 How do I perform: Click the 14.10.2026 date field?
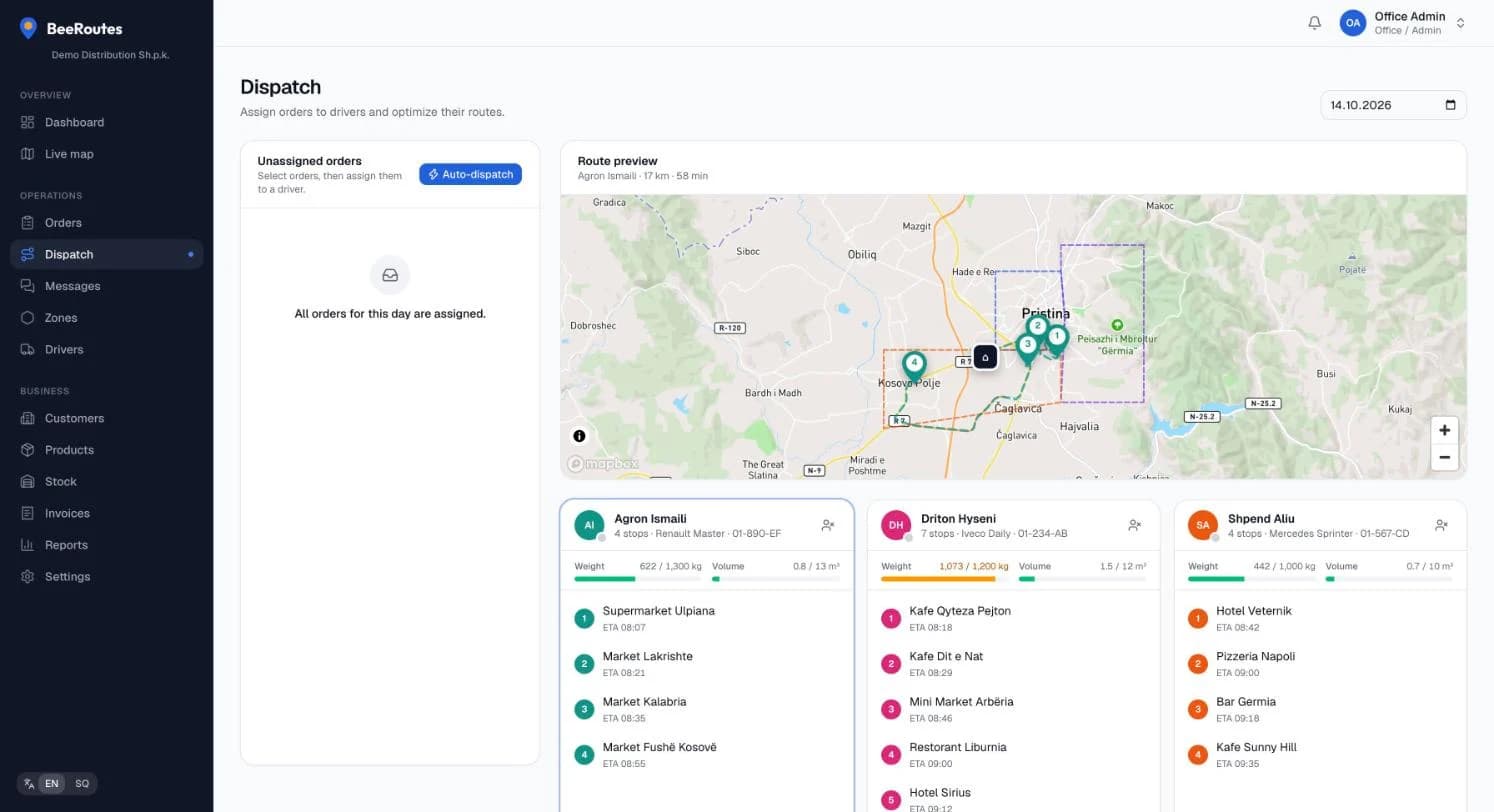[1393, 105]
